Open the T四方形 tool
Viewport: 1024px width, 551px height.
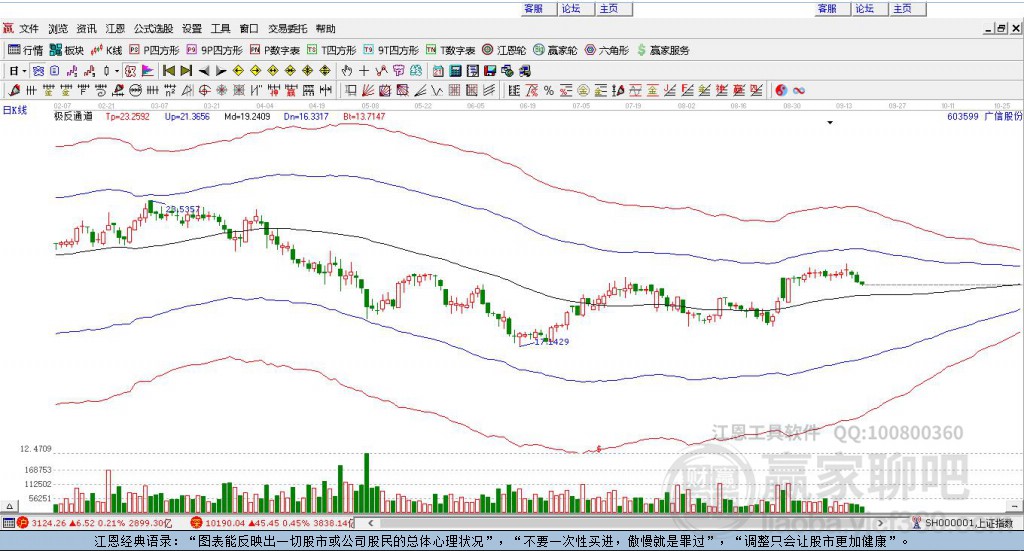coord(332,50)
